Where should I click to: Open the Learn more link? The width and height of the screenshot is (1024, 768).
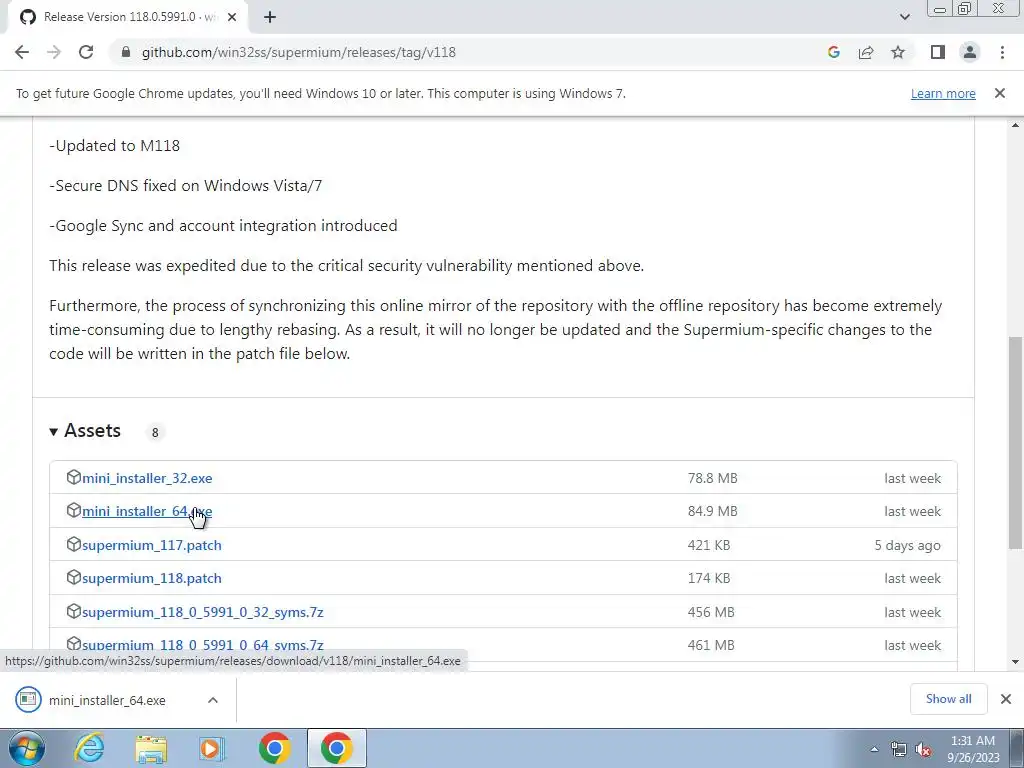943,93
